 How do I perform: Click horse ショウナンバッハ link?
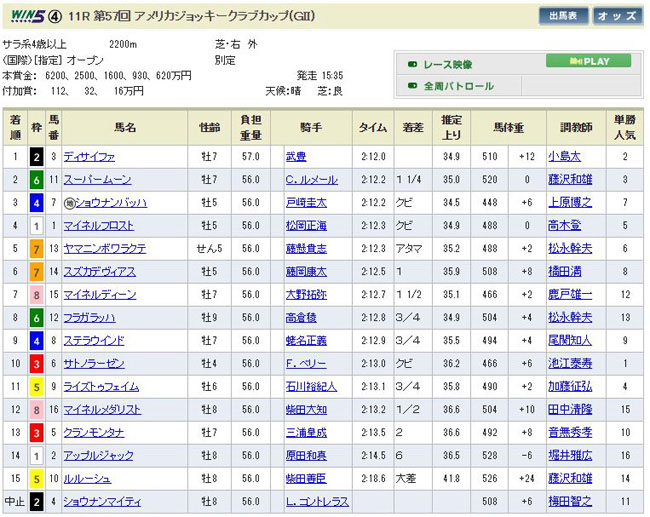(104, 202)
